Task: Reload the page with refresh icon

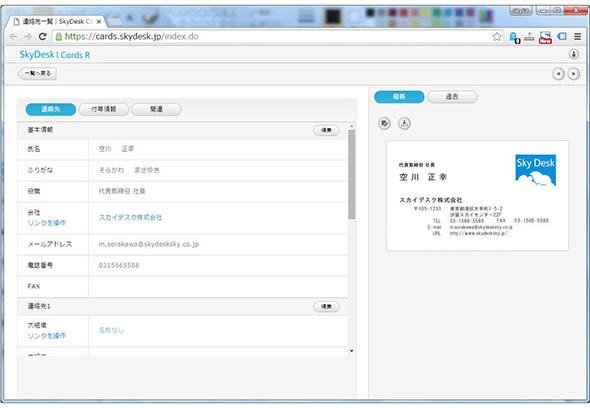Action: [43, 37]
